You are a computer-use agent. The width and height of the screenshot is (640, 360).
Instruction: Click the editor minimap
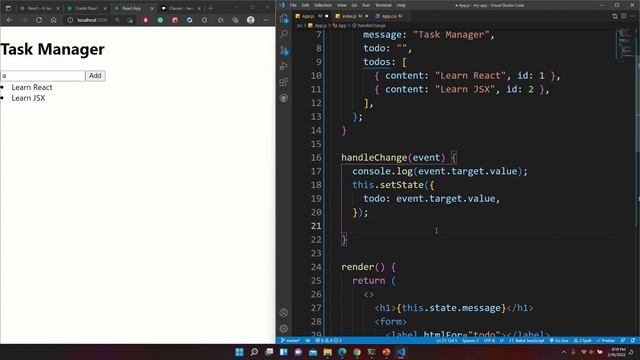(624, 45)
